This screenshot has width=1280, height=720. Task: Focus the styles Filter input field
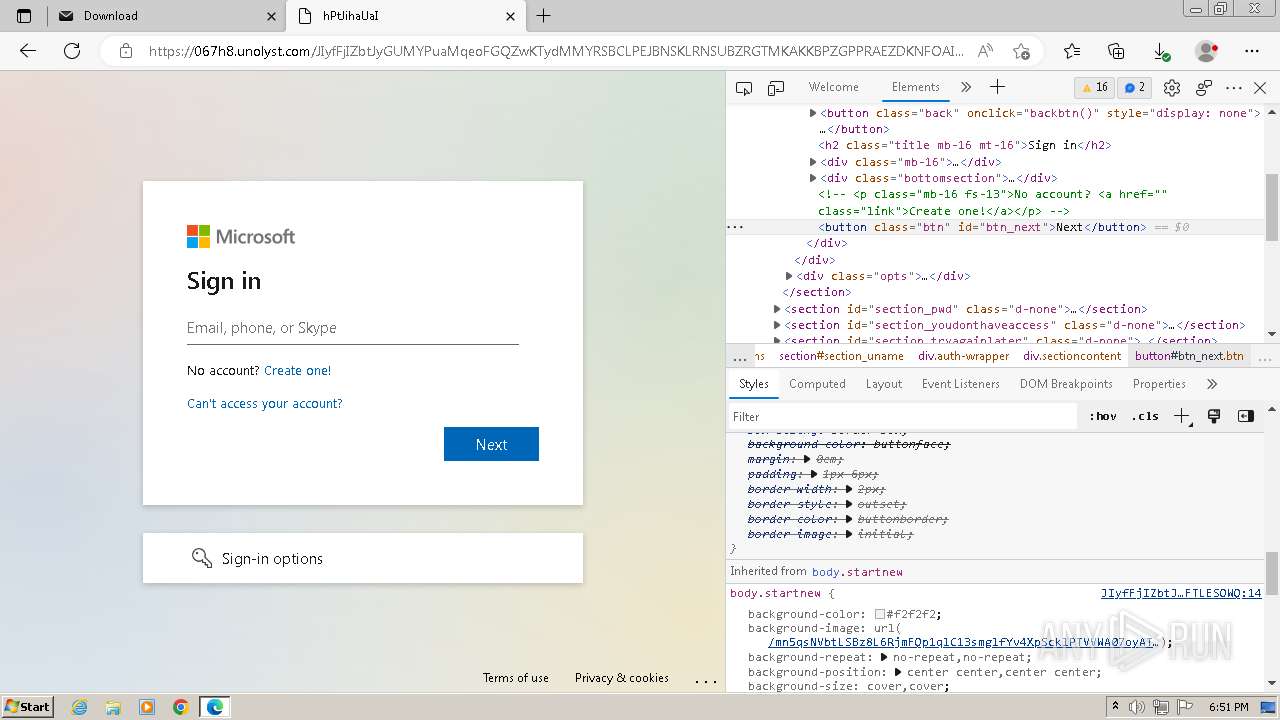903,416
